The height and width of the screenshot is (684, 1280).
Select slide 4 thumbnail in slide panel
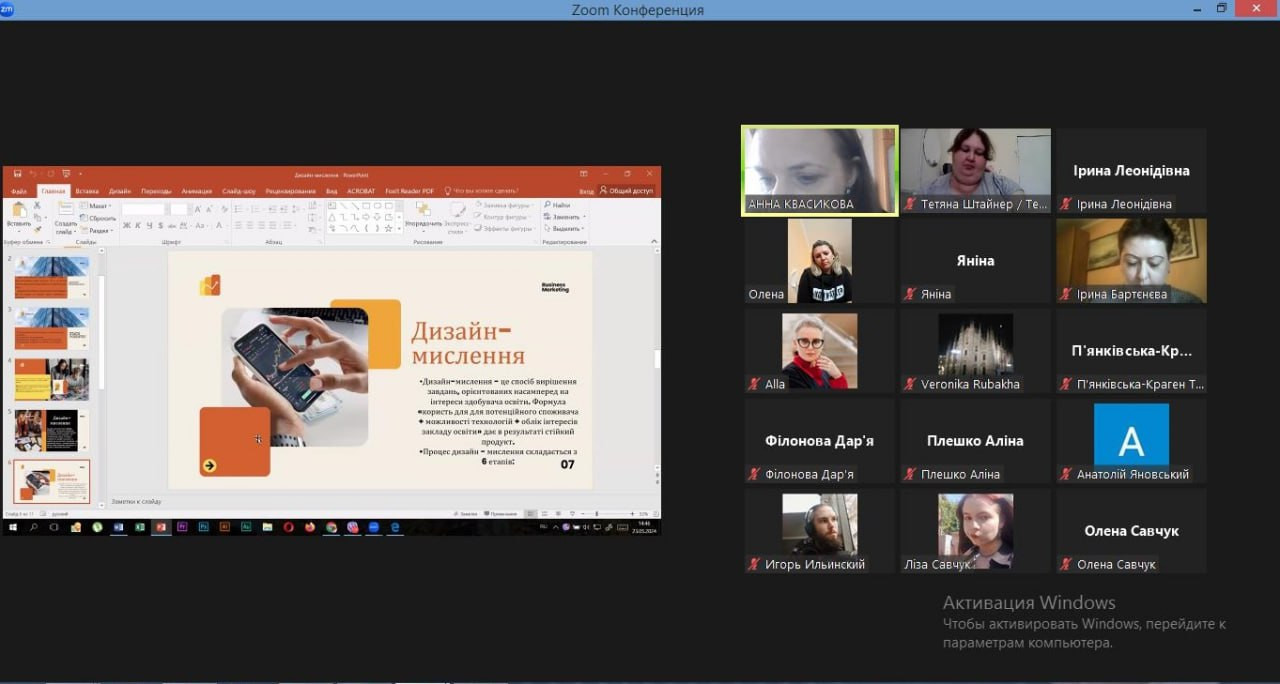click(x=51, y=379)
